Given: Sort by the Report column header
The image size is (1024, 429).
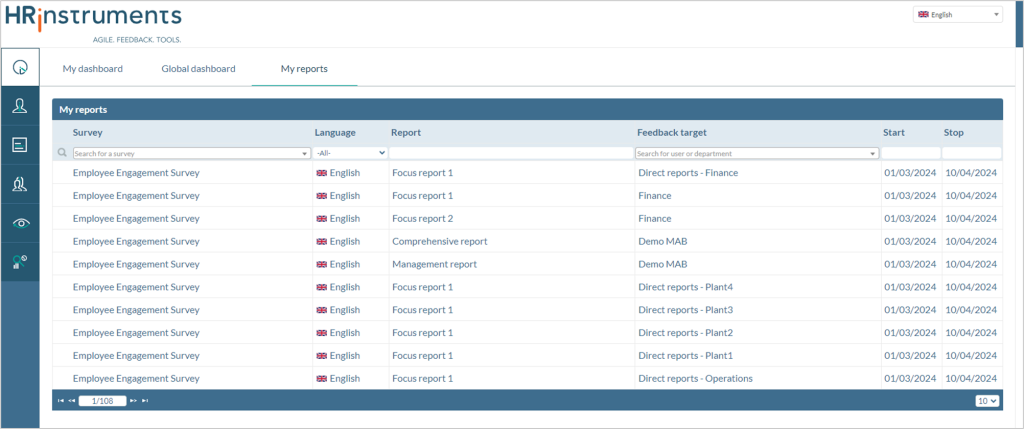Looking at the screenshot, I should click(x=406, y=133).
